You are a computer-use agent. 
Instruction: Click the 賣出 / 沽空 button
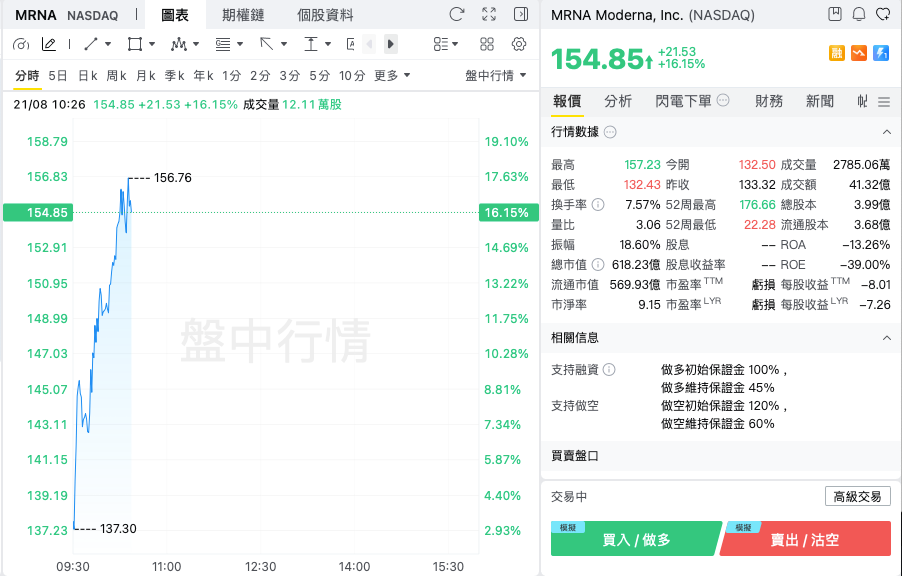pyautogui.click(x=805, y=539)
